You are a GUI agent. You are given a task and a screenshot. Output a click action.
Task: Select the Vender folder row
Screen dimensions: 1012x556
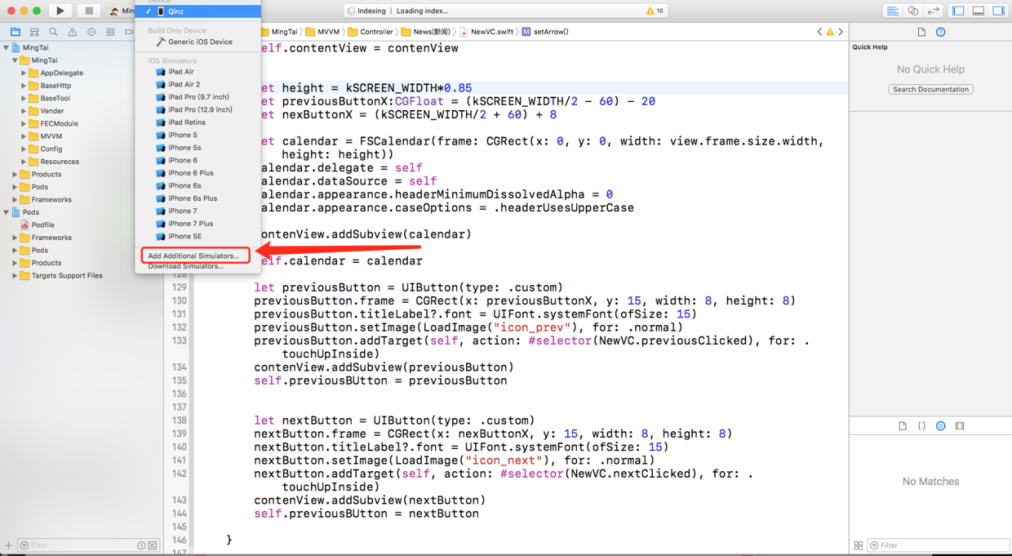point(81,111)
